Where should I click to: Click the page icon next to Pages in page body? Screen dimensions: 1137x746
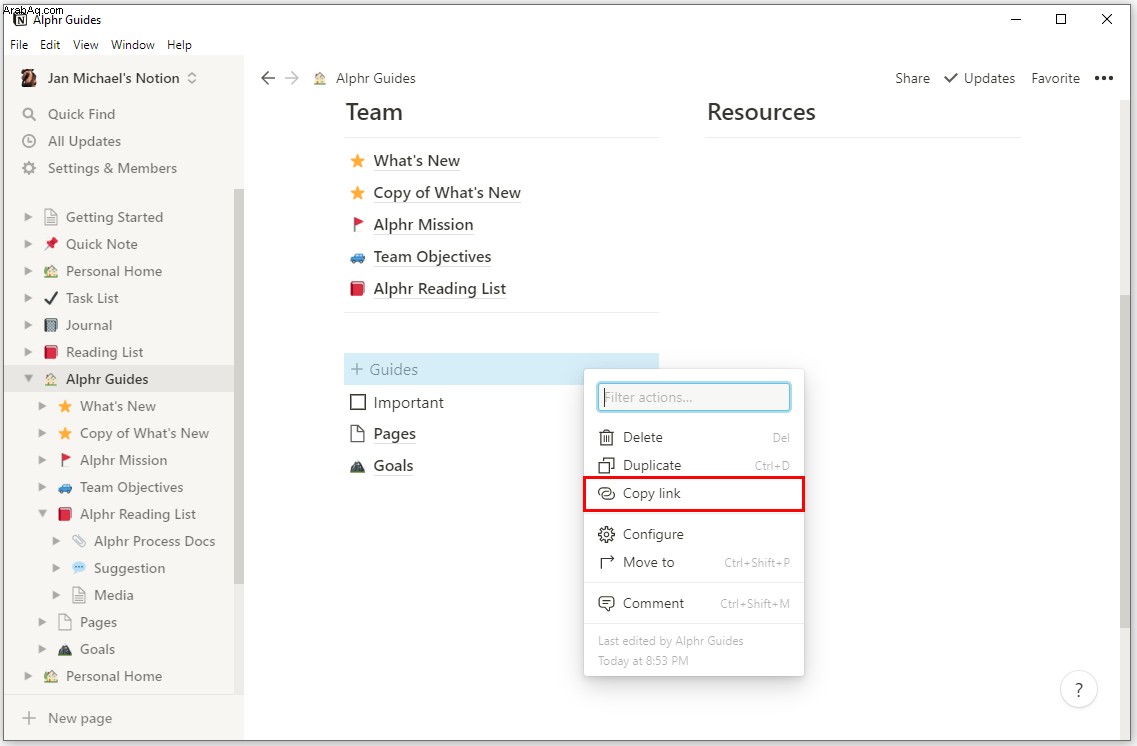click(x=357, y=434)
